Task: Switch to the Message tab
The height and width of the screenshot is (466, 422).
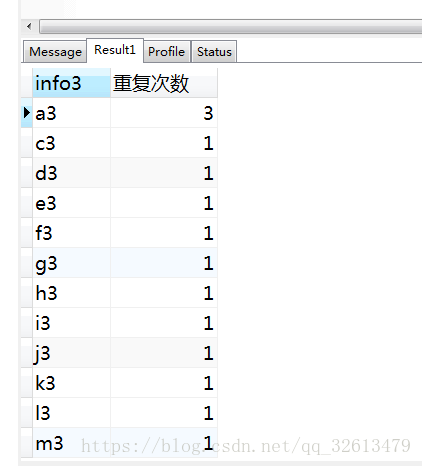Action: [x=55, y=52]
